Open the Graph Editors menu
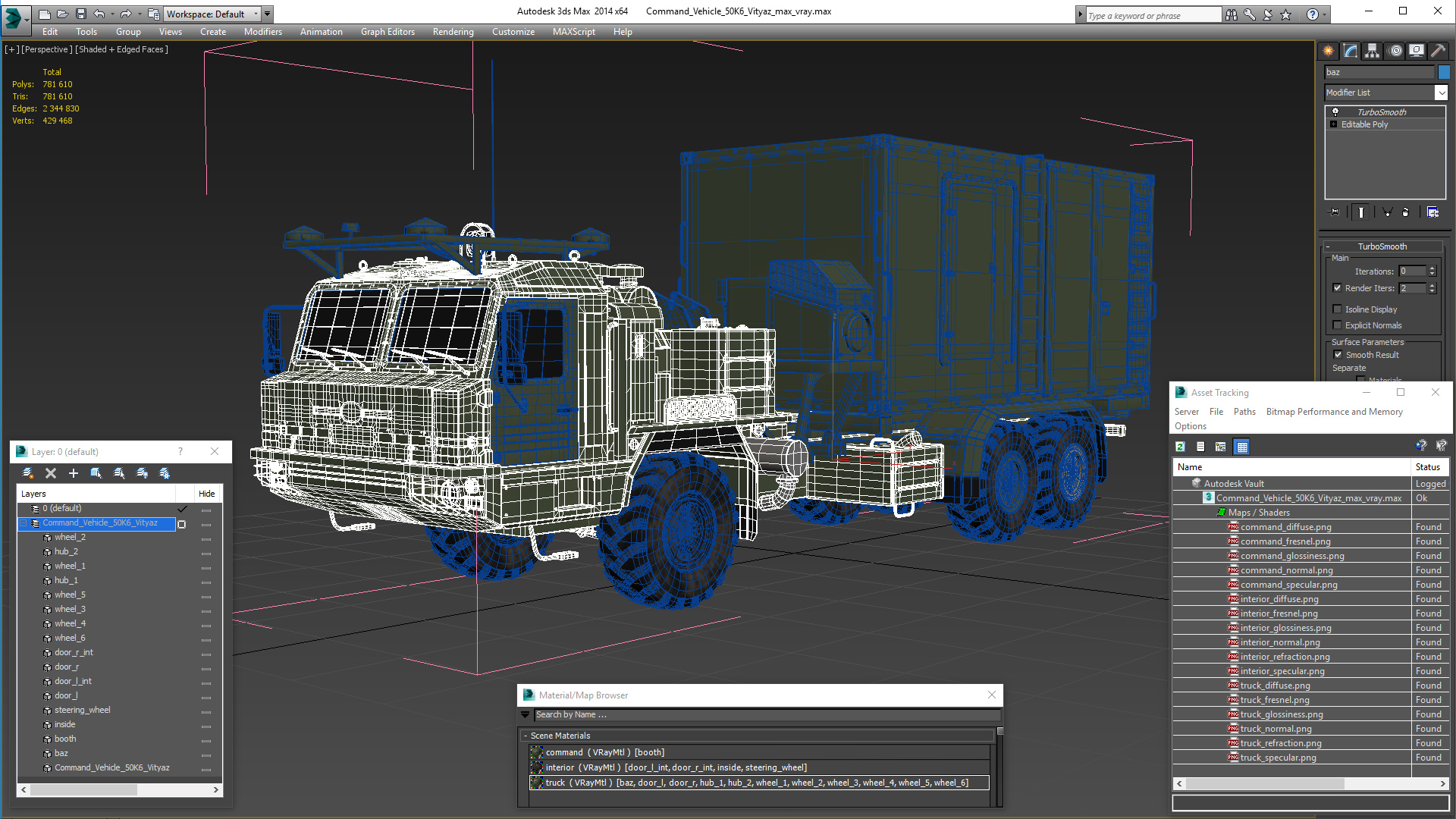The height and width of the screenshot is (819, 1456). [x=388, y=32]
